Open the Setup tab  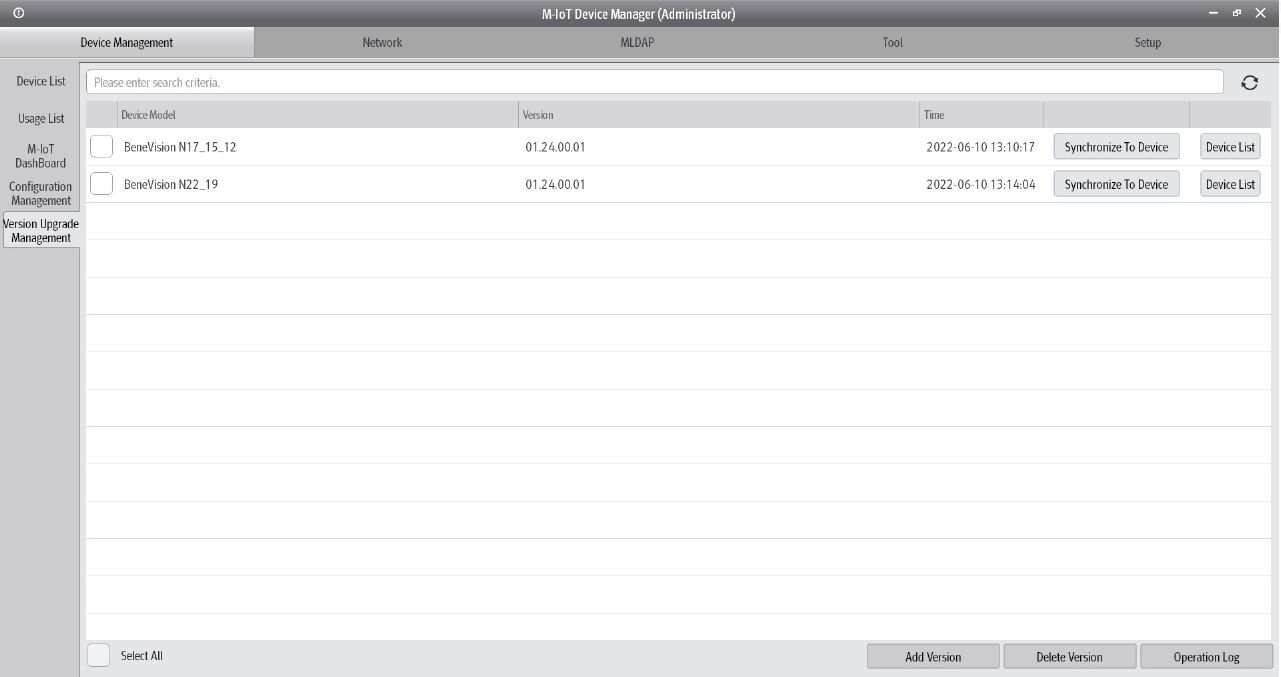[x=1147, y=42]
